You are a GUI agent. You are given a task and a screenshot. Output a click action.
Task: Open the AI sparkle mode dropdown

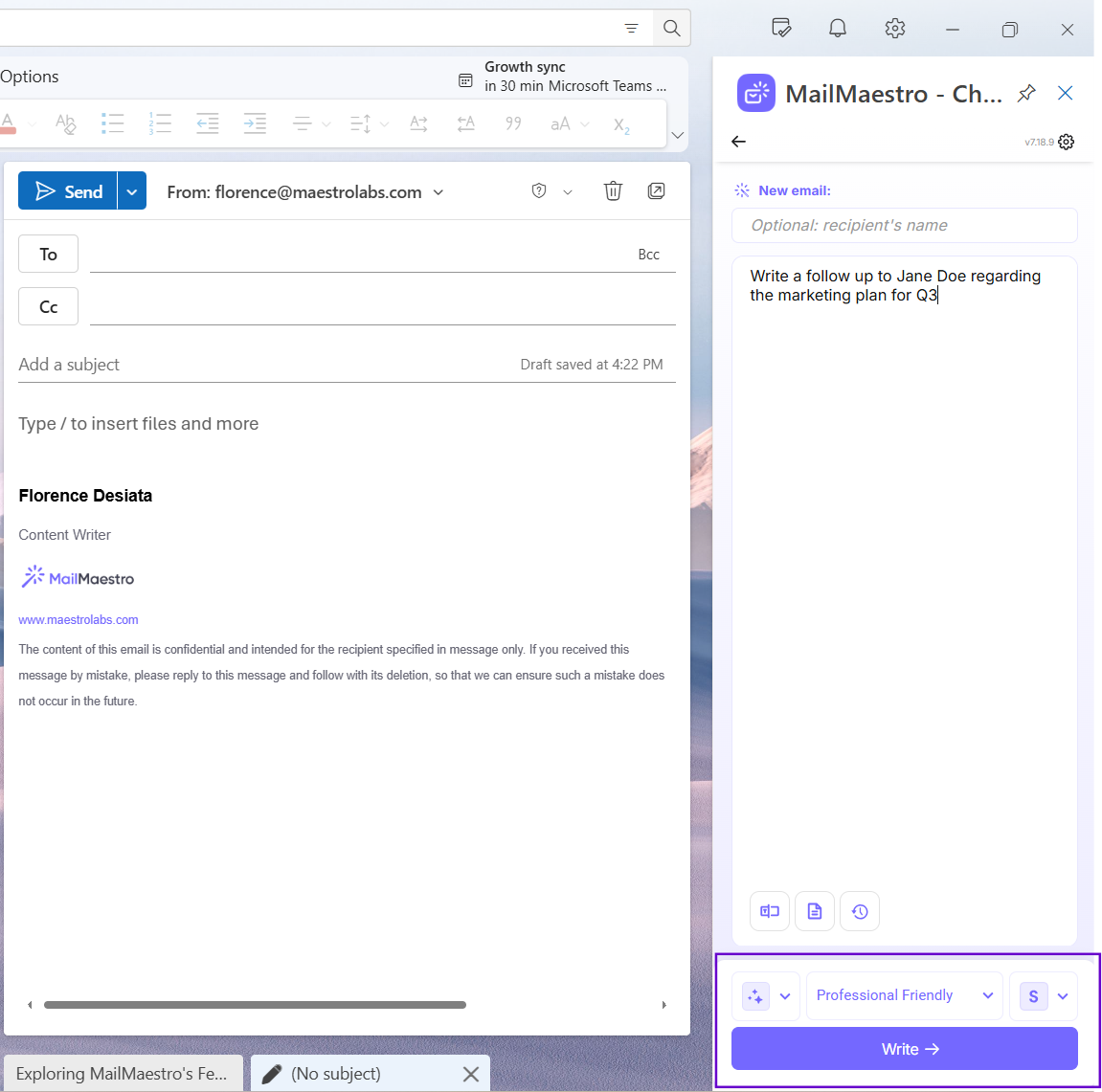766,995
